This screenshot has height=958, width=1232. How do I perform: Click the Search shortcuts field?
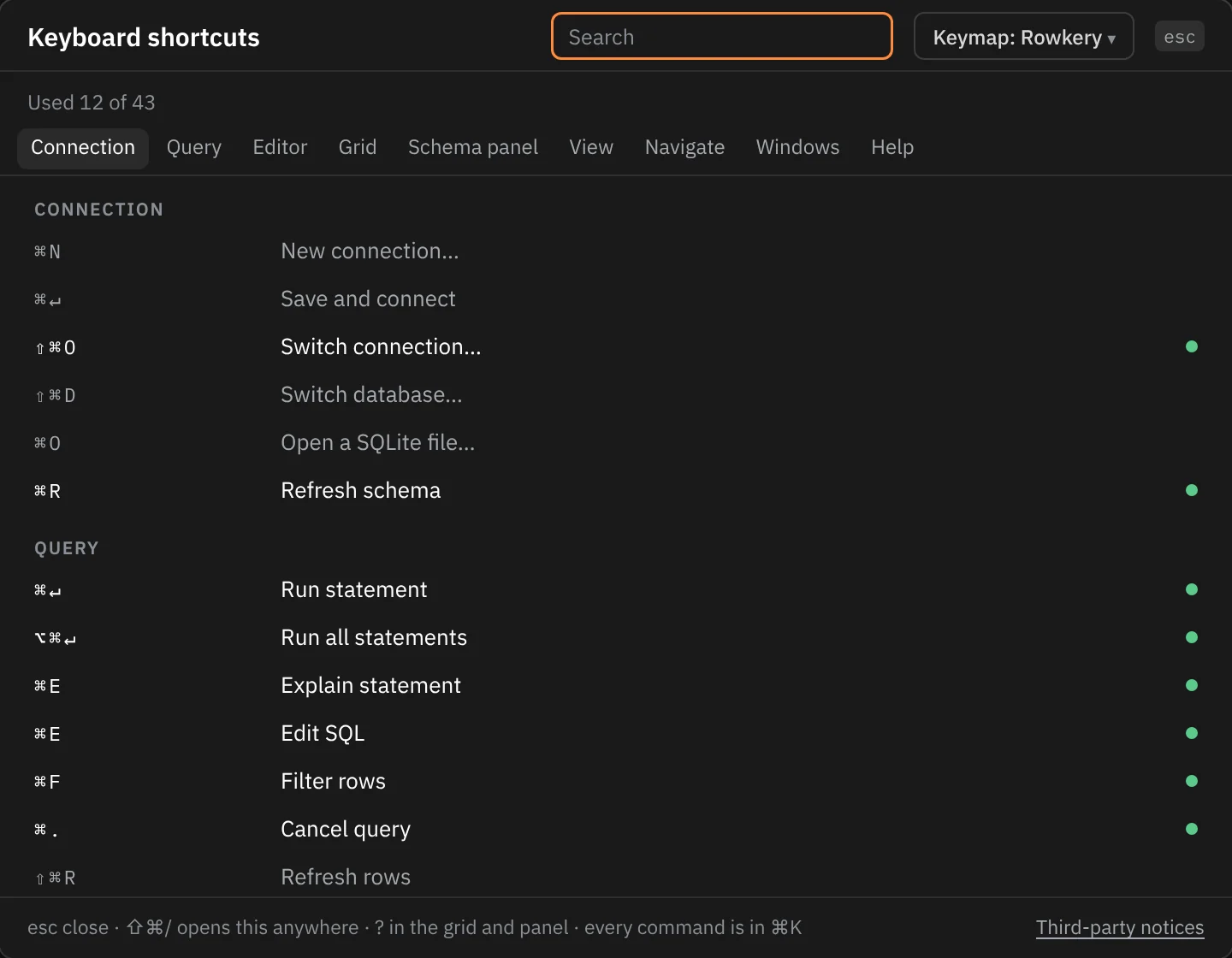click(x=722, y=36)
